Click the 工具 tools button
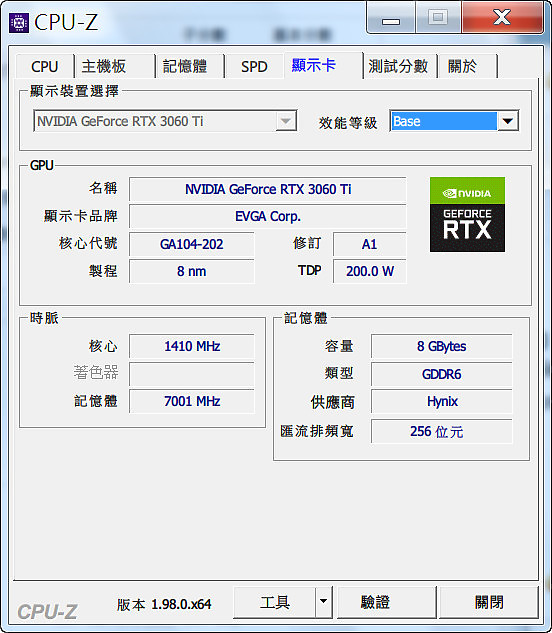Screen dimensions: 552x633 click(274, 602)
